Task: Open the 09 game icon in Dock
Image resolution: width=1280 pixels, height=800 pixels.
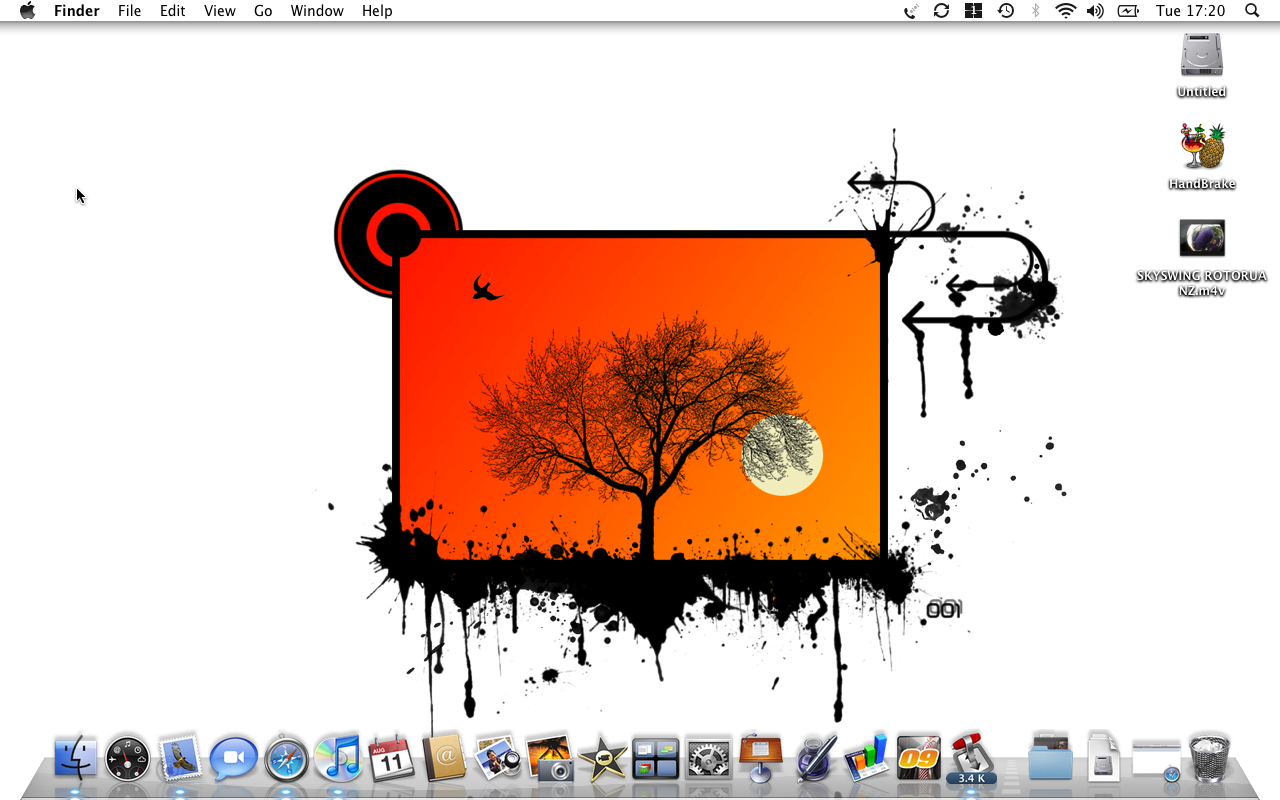Action: [x=918, y=758]
